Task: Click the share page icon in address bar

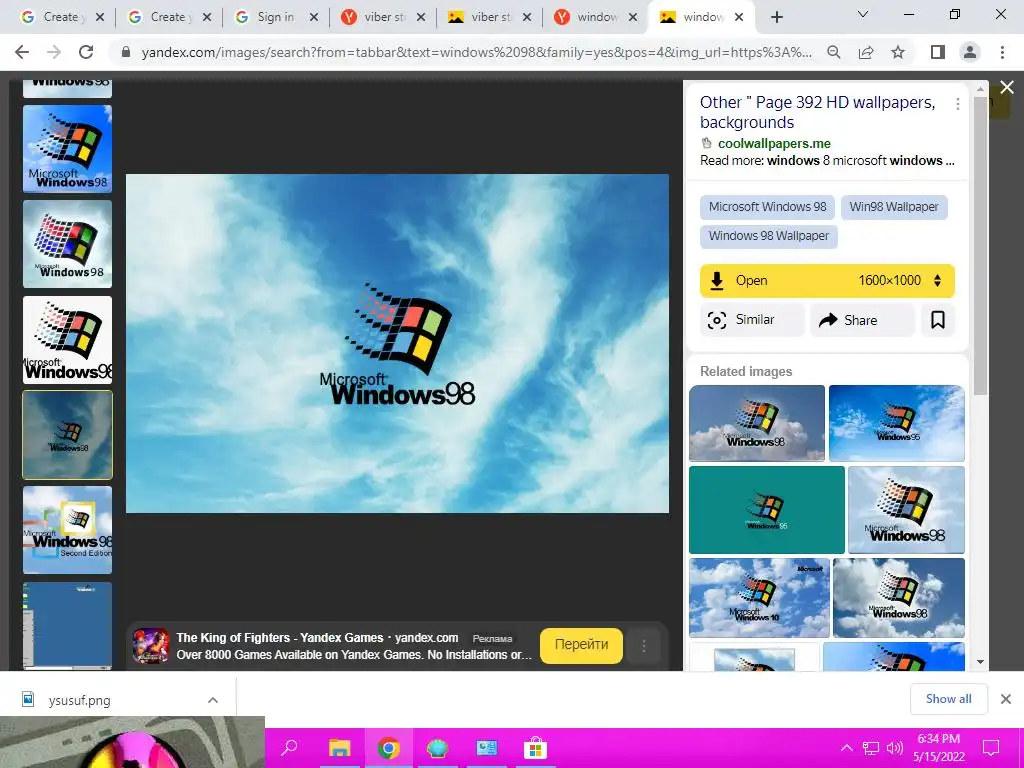Action: pos(866,52)
